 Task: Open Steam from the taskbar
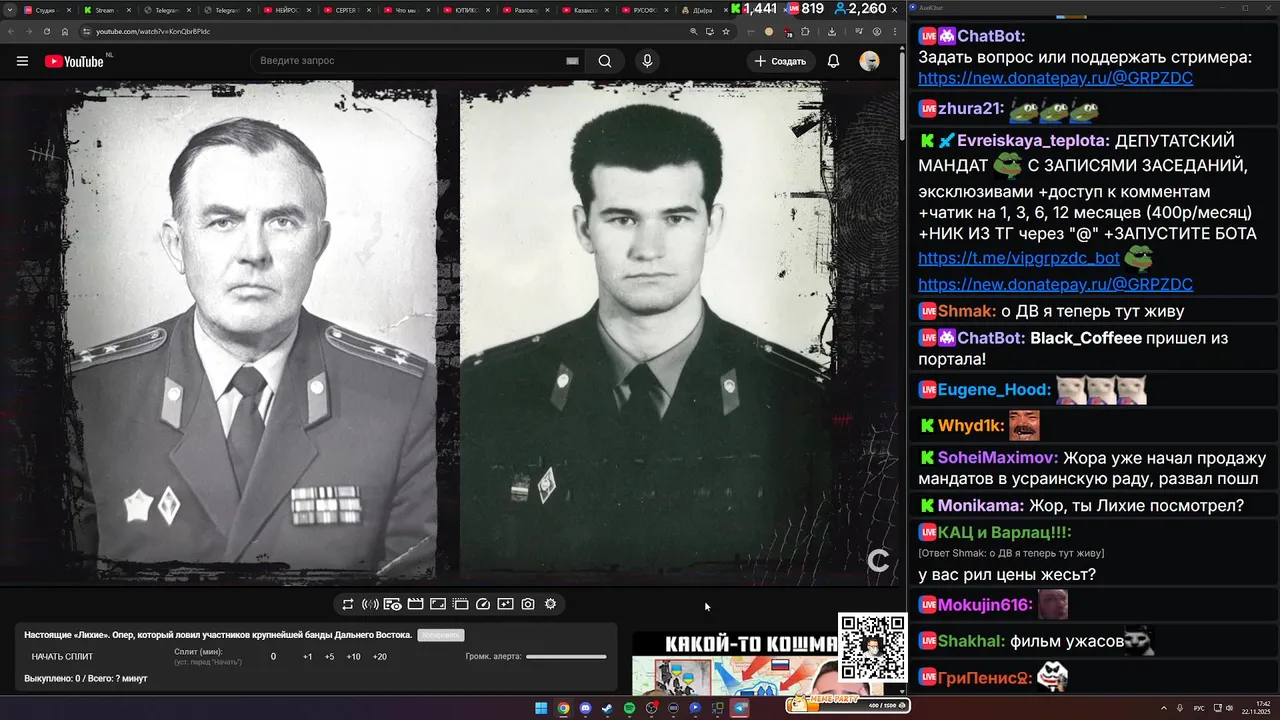(x=607, y=708)
